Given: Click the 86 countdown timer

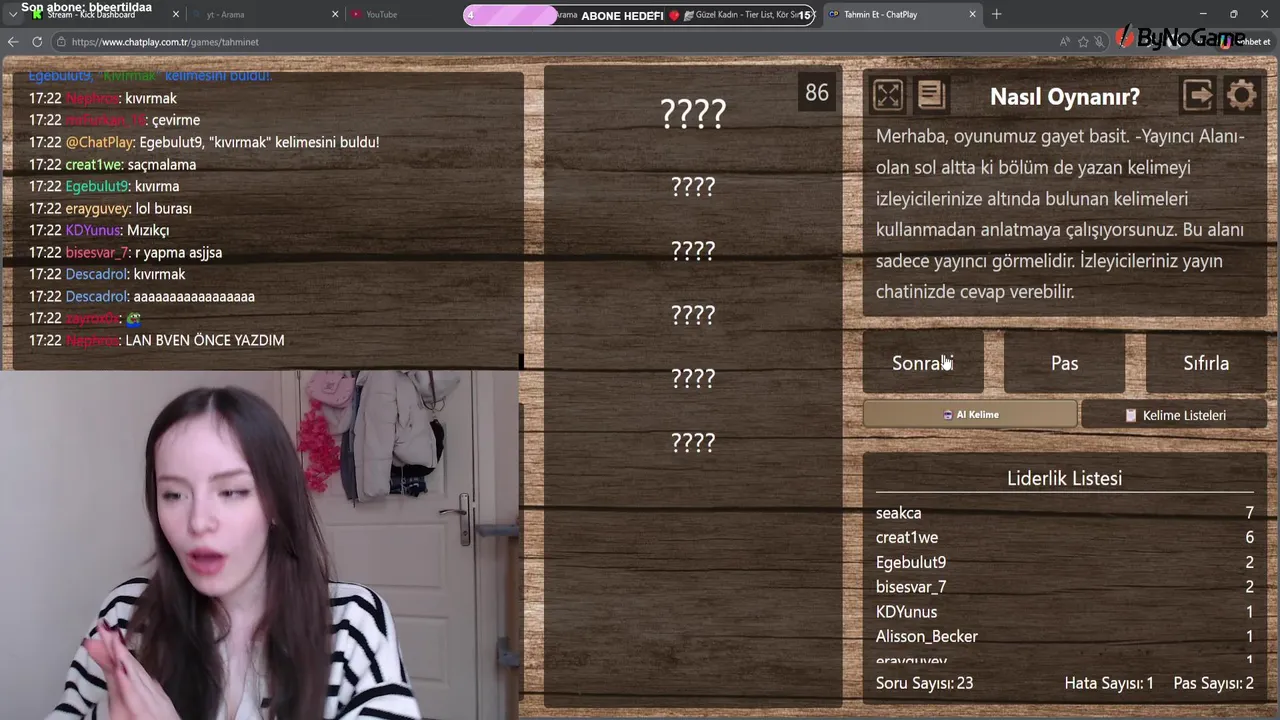Looking at the screenshot, I should [x=817, y=93].
